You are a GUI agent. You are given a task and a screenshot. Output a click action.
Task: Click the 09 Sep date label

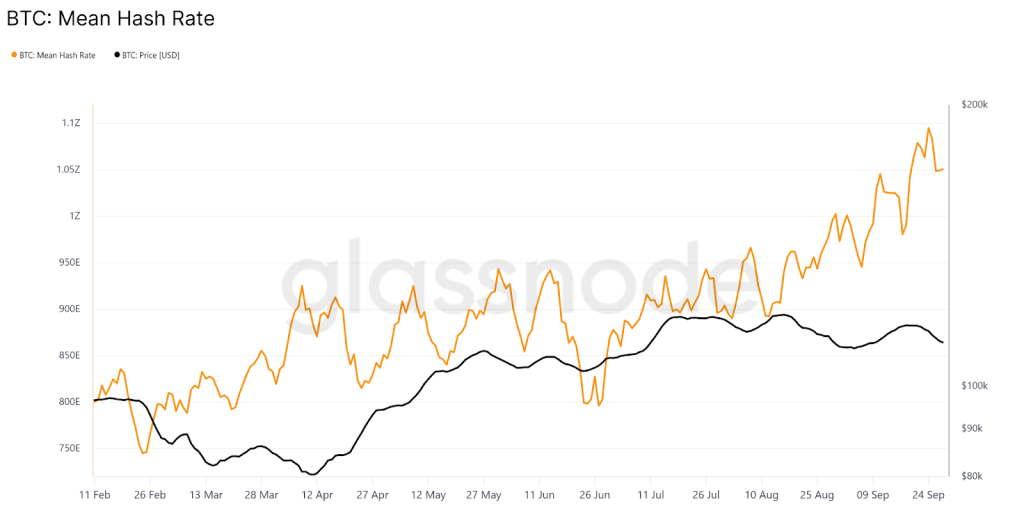874,494
